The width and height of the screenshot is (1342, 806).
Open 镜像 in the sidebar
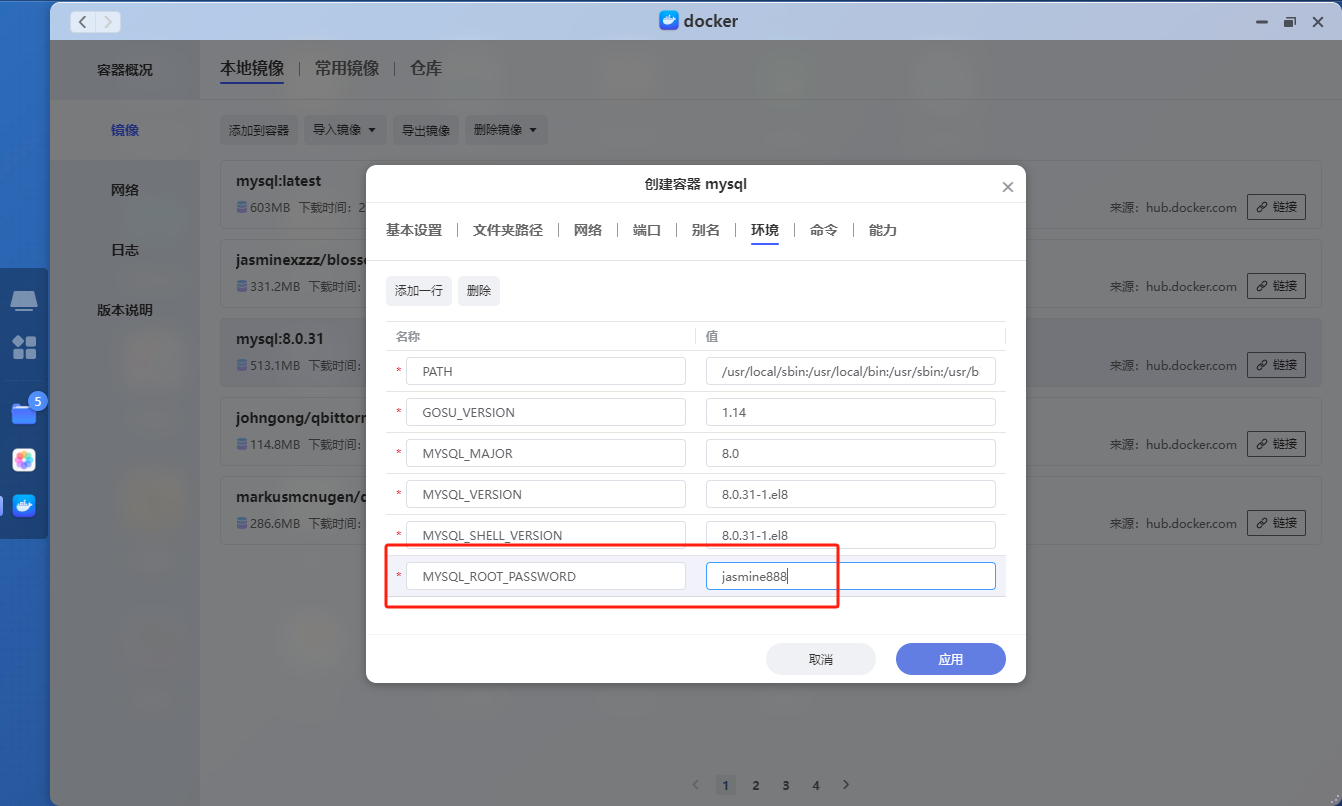(125, 130)
